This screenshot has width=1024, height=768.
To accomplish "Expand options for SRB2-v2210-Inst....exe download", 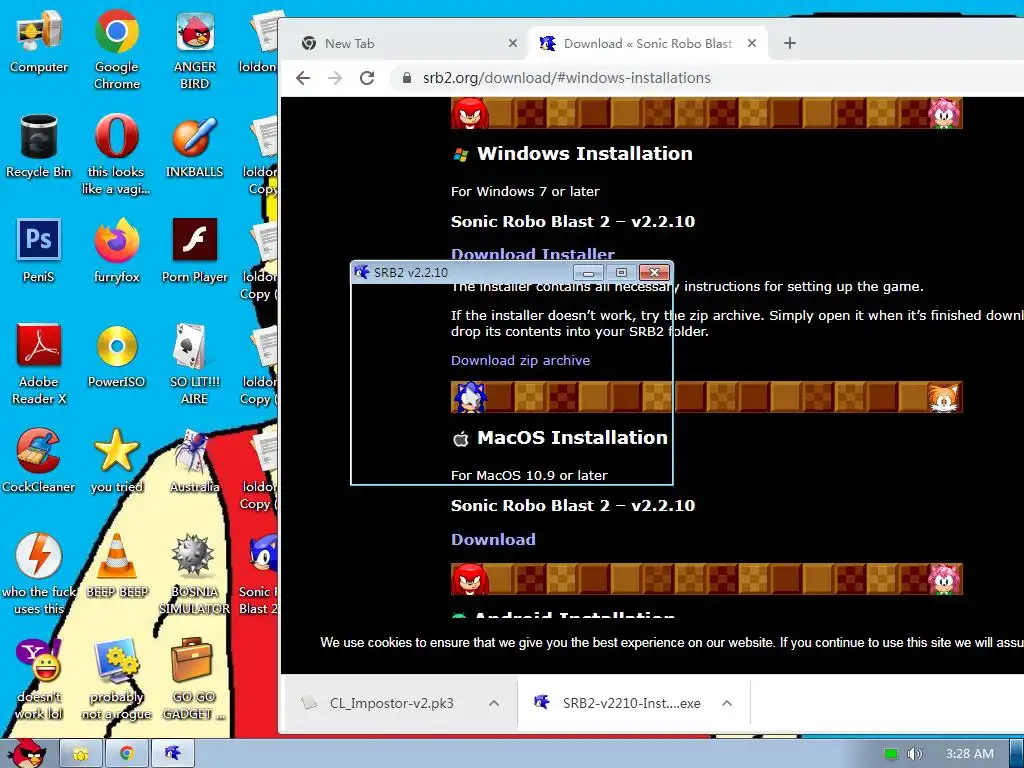I will 727,703.
